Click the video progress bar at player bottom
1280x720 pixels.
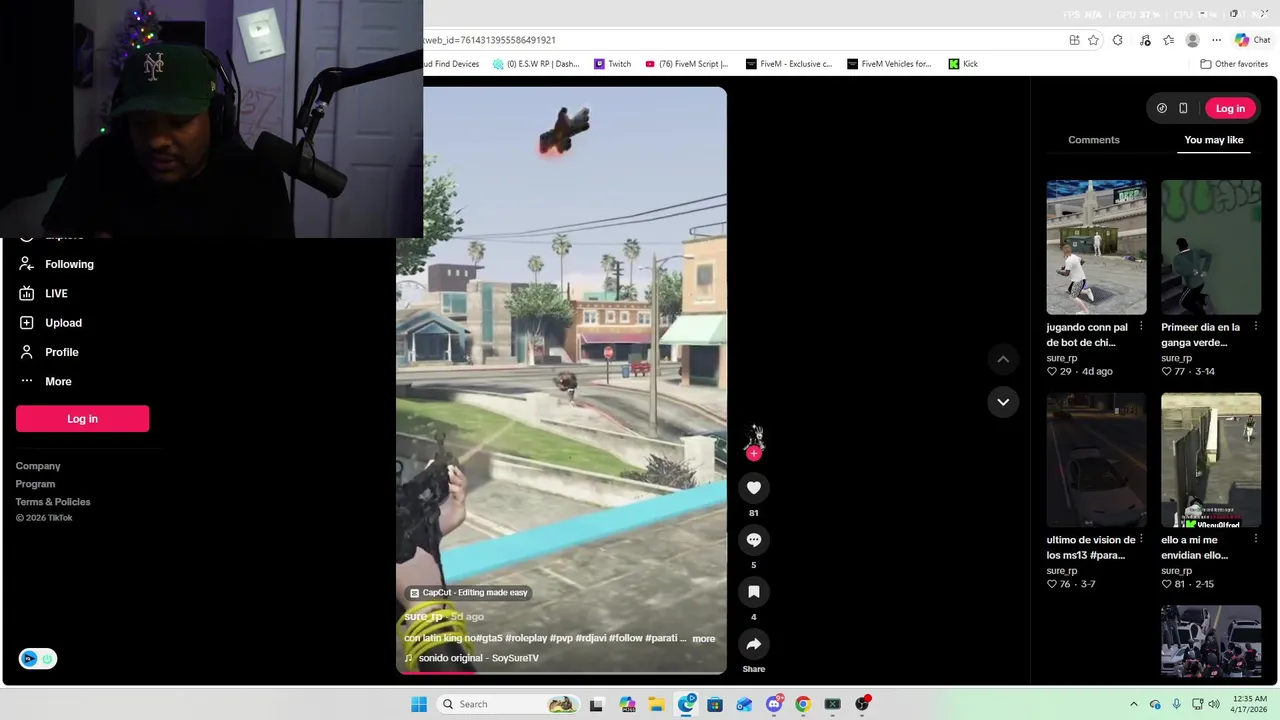click(561, 672)
